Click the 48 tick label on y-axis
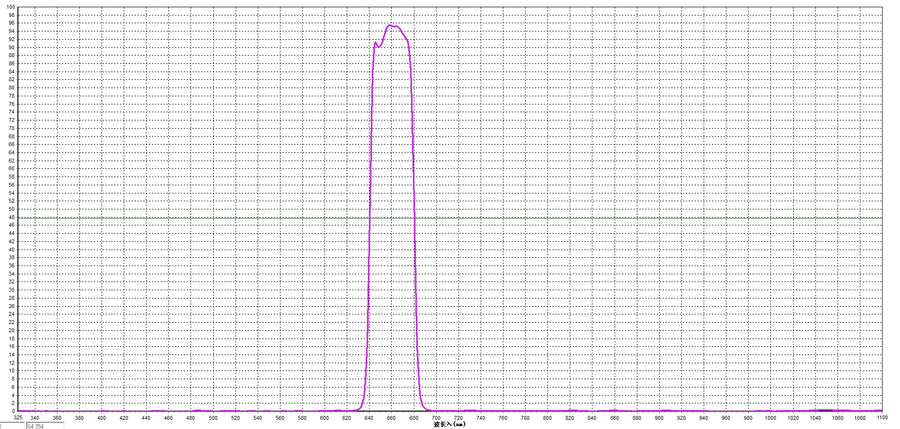The width and height of the screenshot is (900, 429). [x=10, y=217]
